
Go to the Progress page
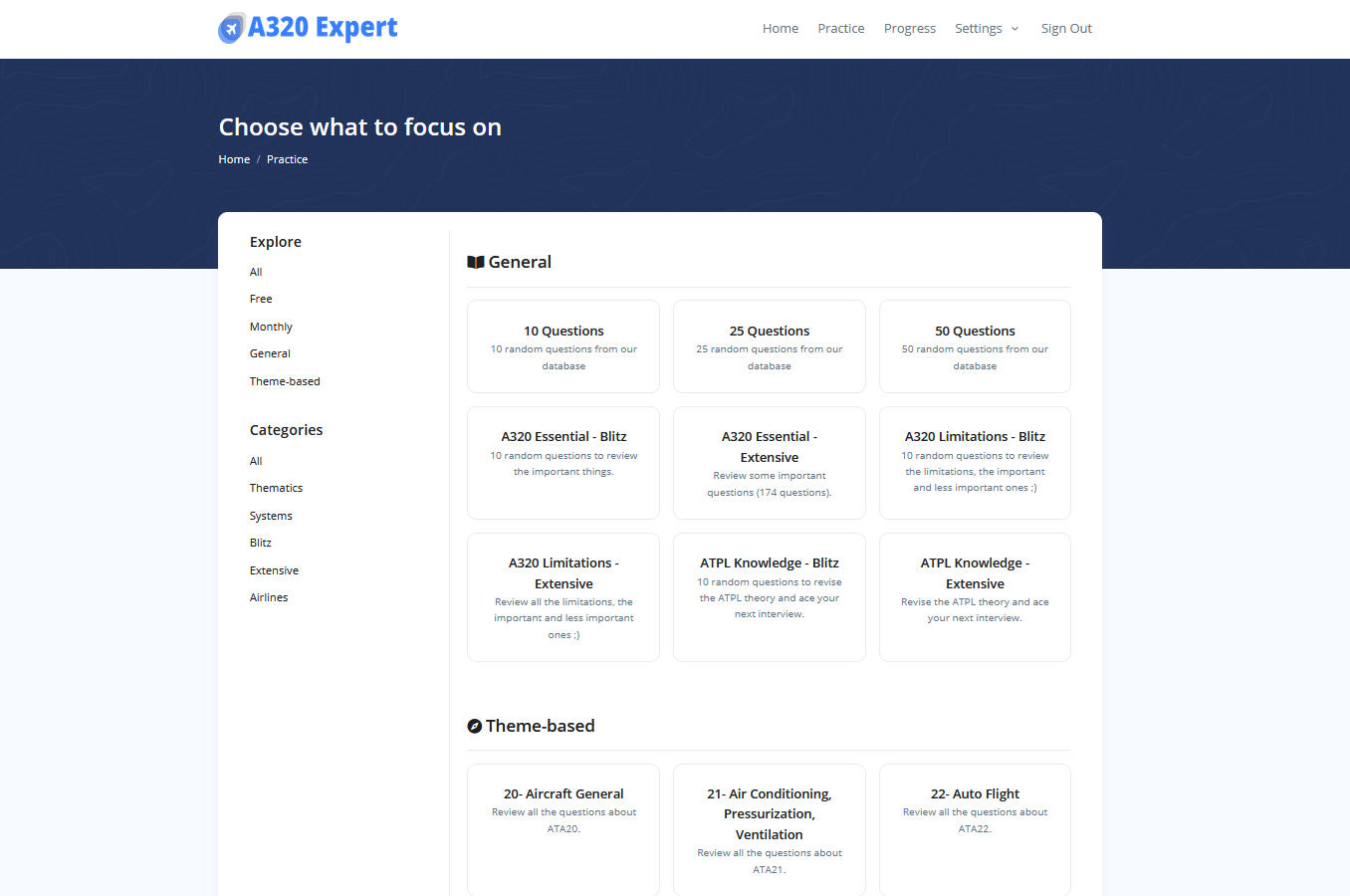coord(909,28)
